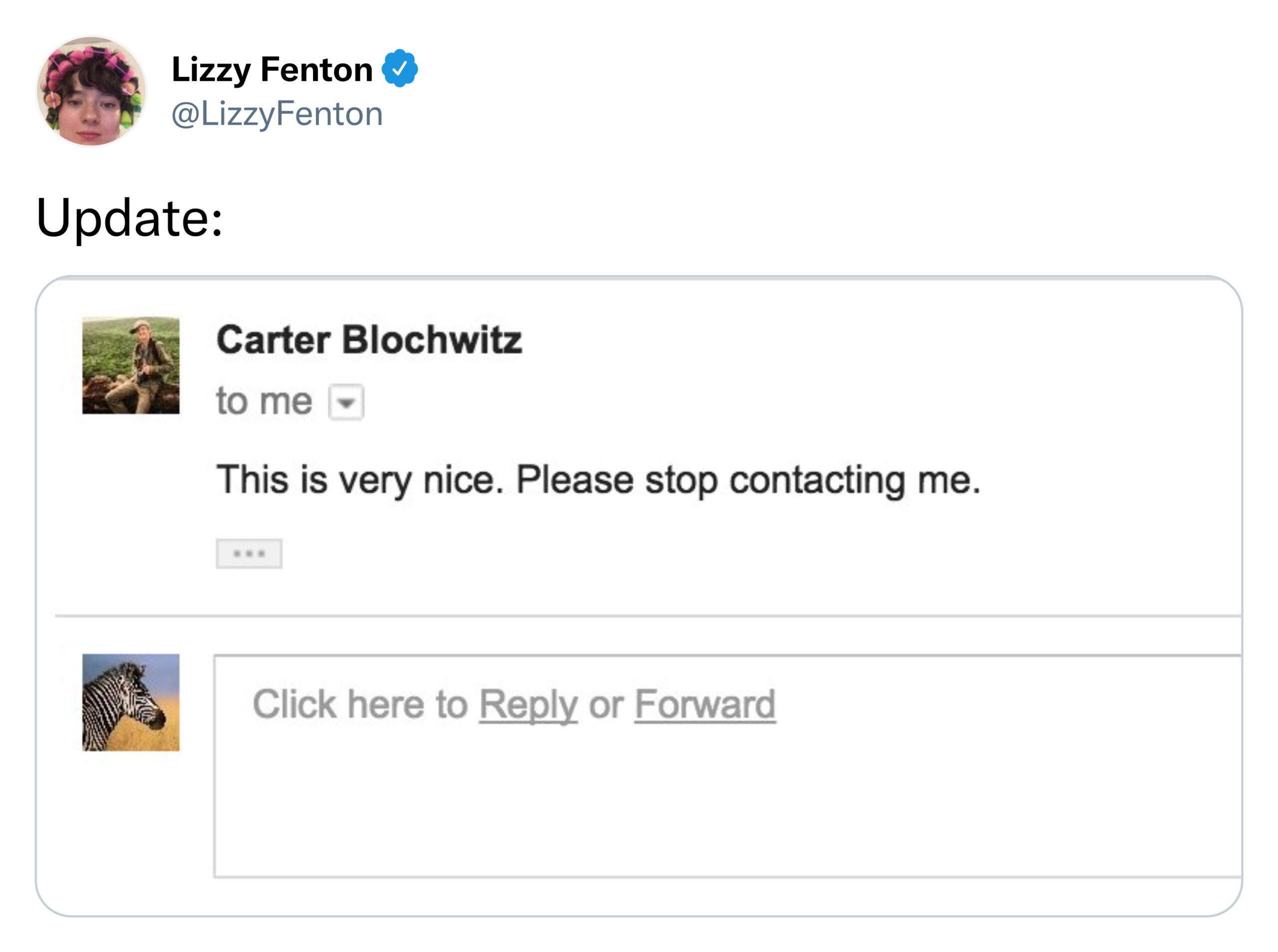Open the Lizzy Fenton display name
Screen dimensions: 1278x952
click(272, 70)
